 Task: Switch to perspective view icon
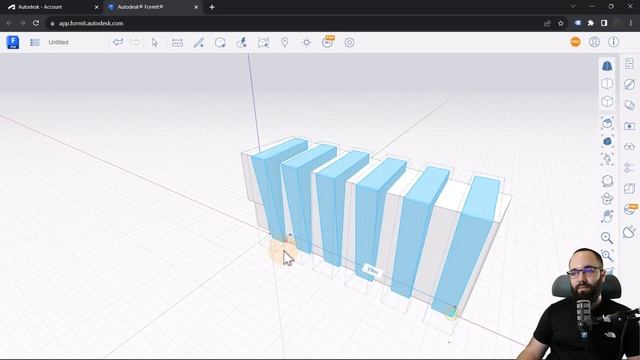[x=607, y=66]
